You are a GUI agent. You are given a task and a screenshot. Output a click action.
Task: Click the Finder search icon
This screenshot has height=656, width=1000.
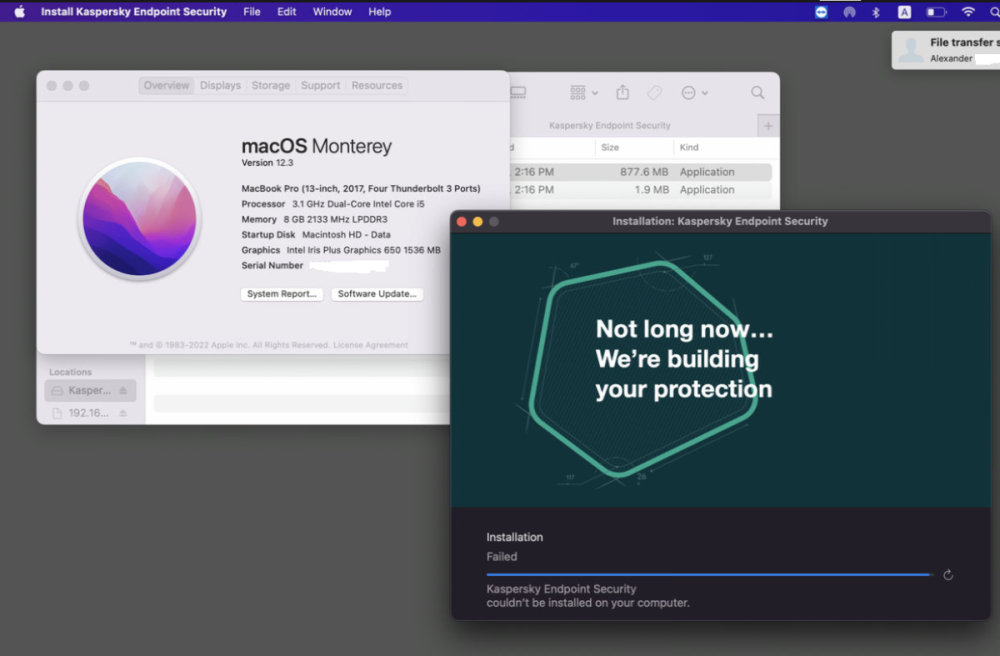758,93
